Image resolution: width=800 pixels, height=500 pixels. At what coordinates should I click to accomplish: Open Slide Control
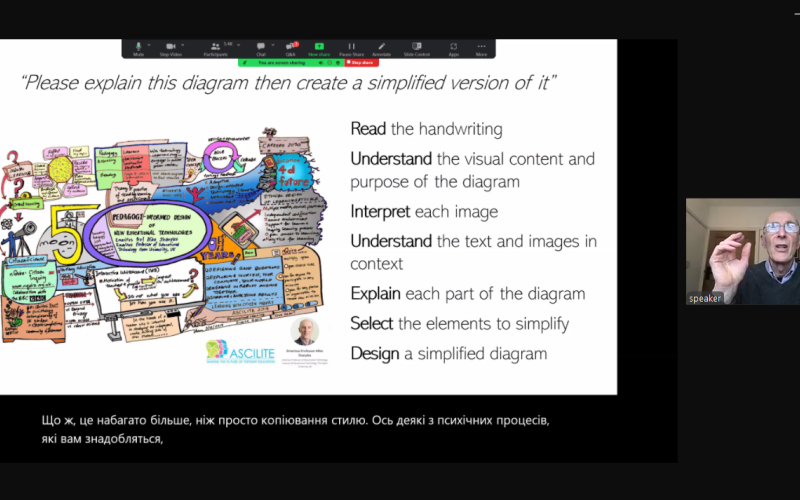pos(417,48)
